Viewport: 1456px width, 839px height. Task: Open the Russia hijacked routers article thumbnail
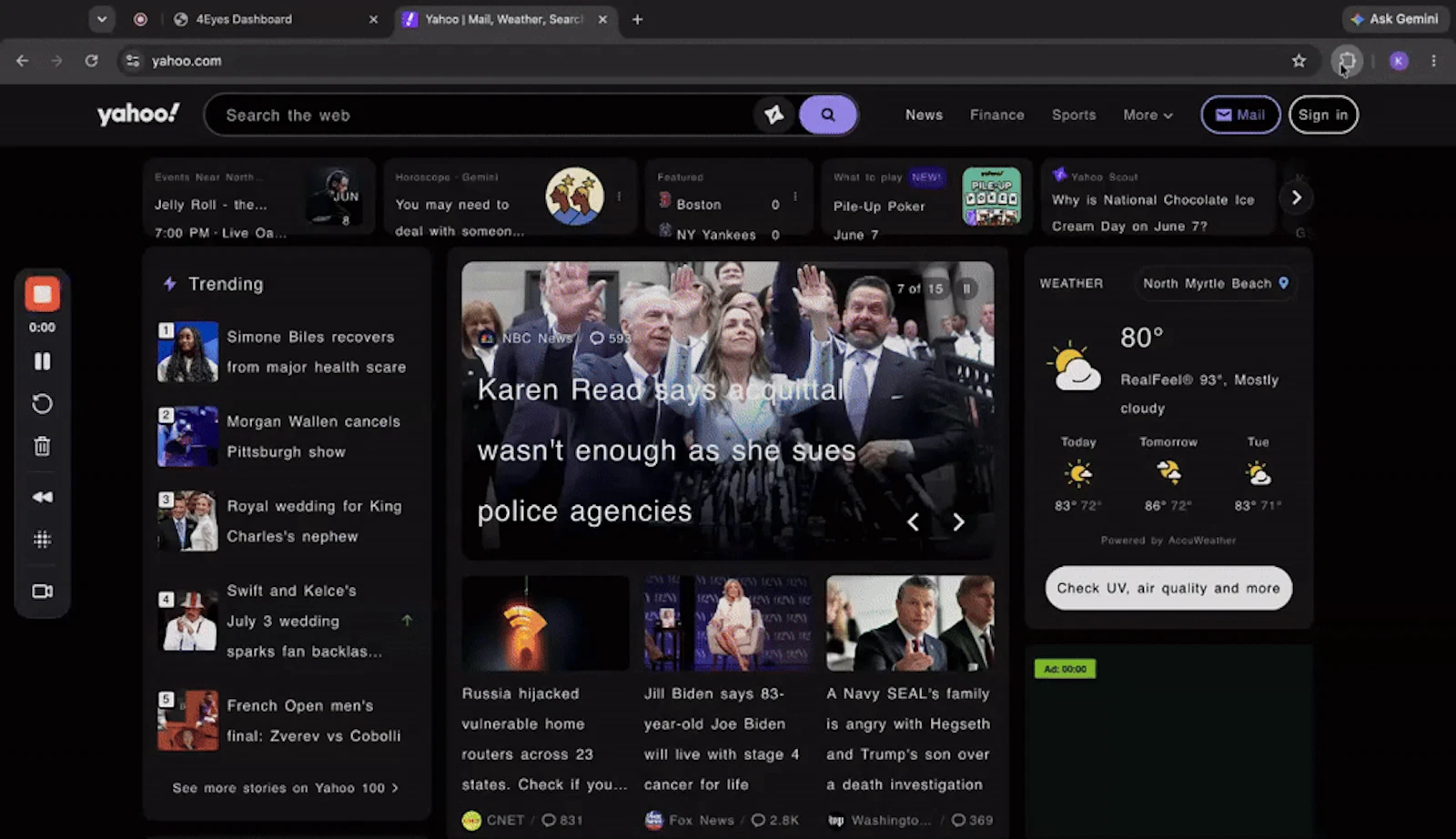click(545, 623)
